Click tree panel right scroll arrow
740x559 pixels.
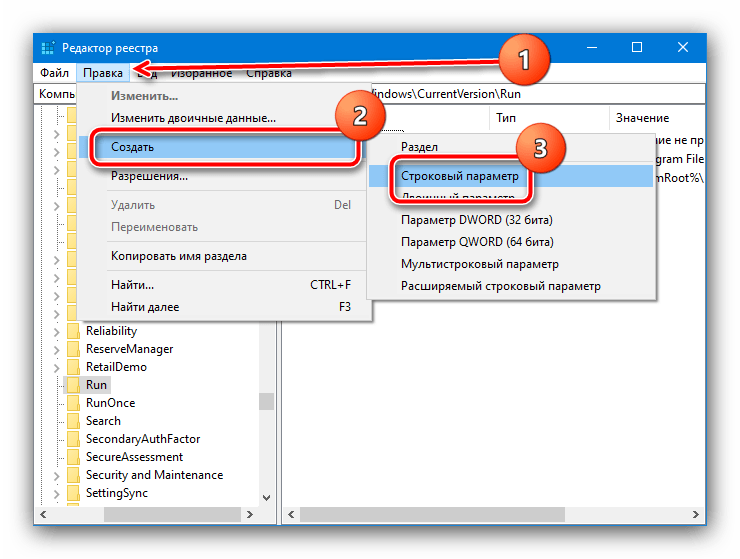pos(250,515)
